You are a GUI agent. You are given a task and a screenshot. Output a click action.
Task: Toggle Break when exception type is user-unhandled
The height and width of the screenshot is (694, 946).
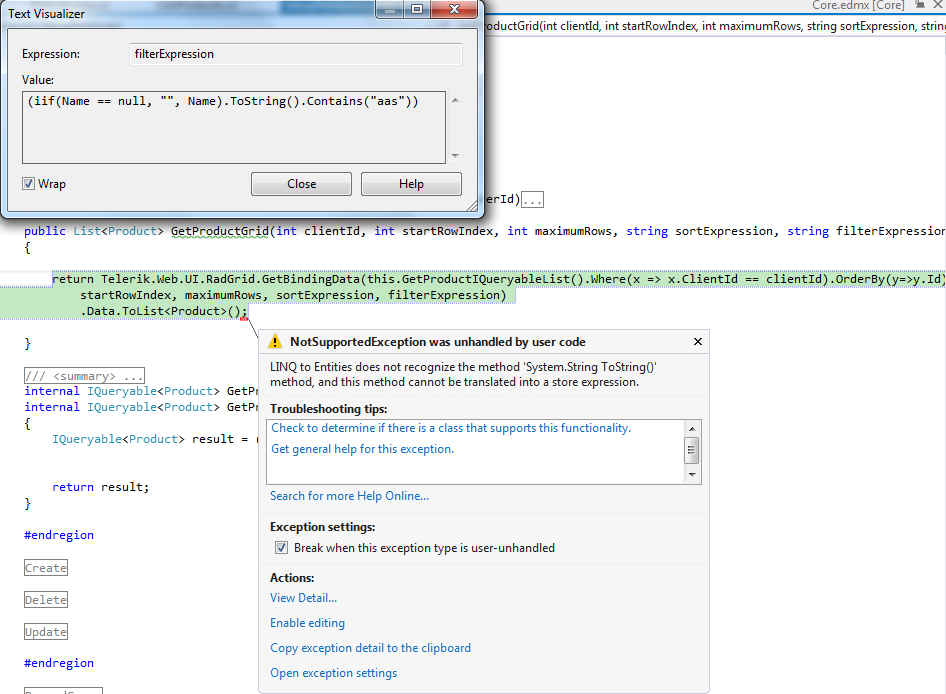pyautogui.click(x=281, y=548)
